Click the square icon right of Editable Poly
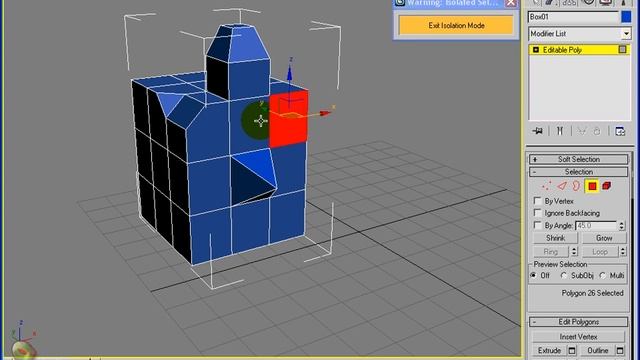 [x=622, y=49]
